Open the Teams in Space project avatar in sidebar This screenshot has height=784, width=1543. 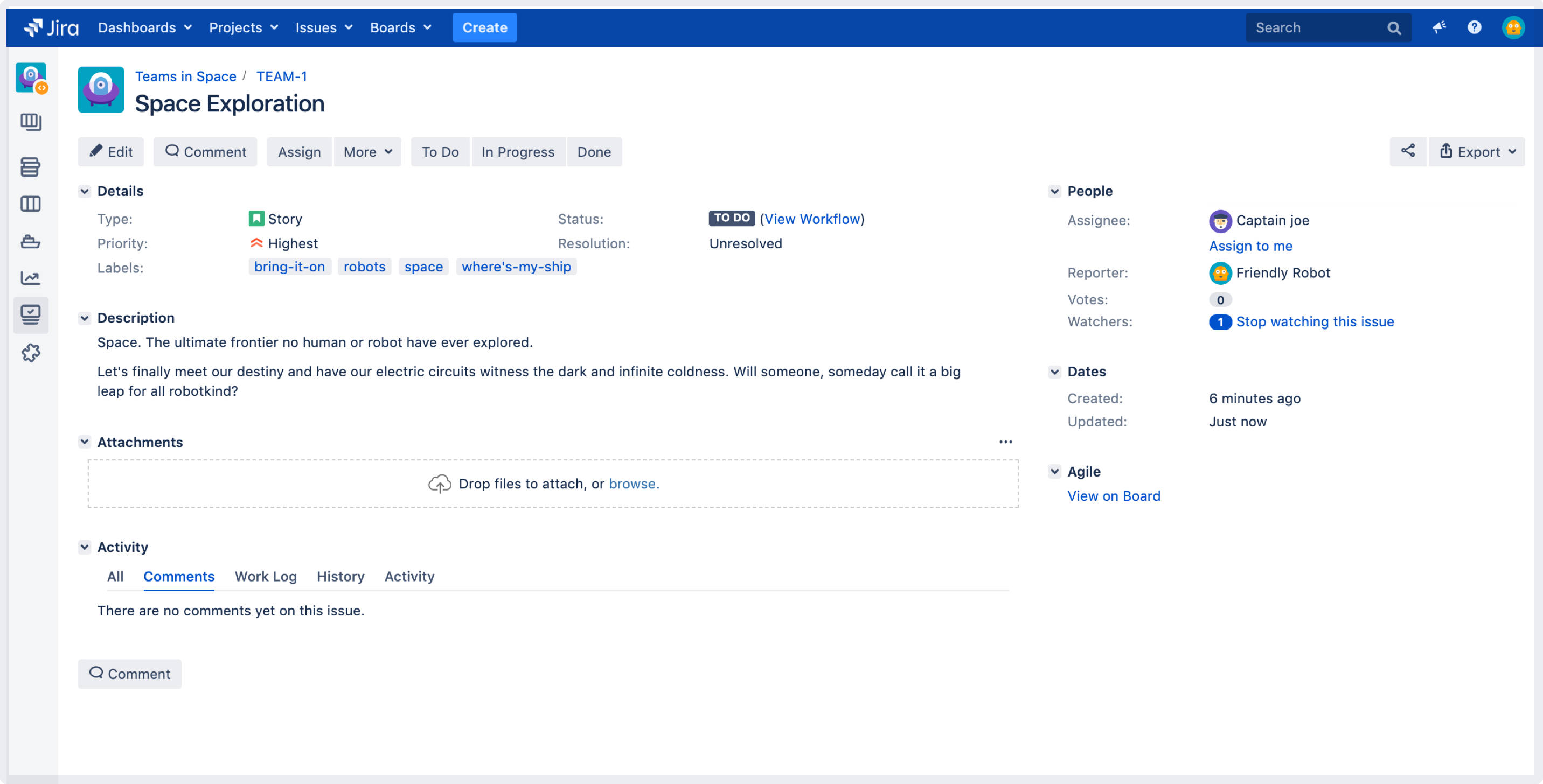(x=31, y=78)
